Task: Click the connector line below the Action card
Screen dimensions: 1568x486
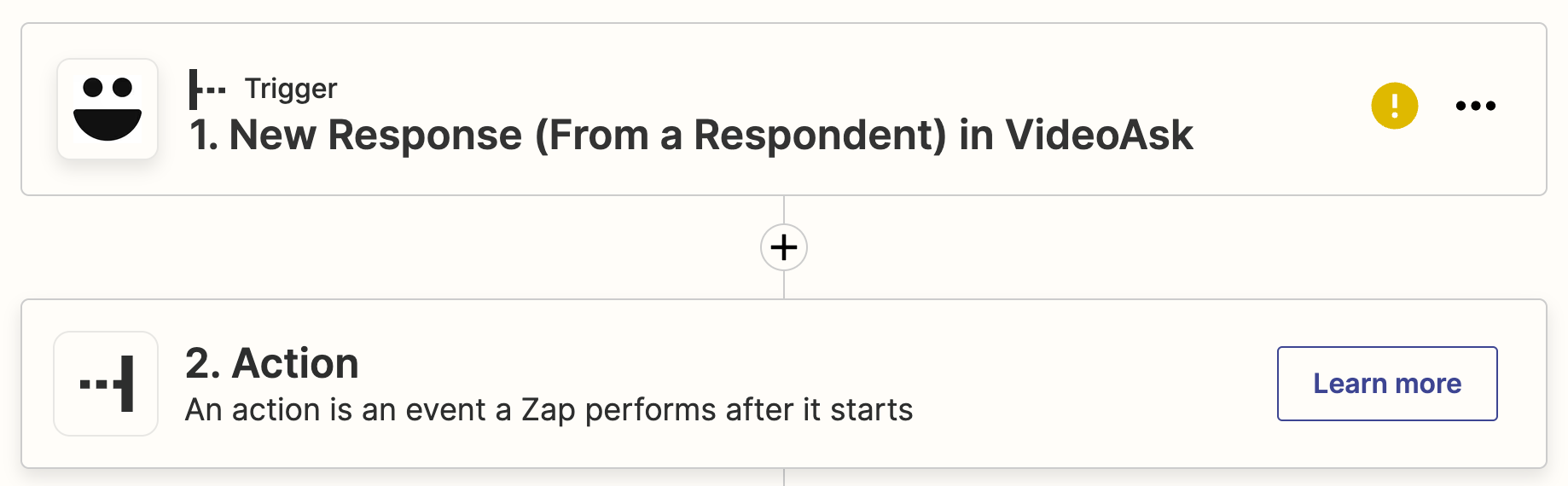Action: (783, 477)
